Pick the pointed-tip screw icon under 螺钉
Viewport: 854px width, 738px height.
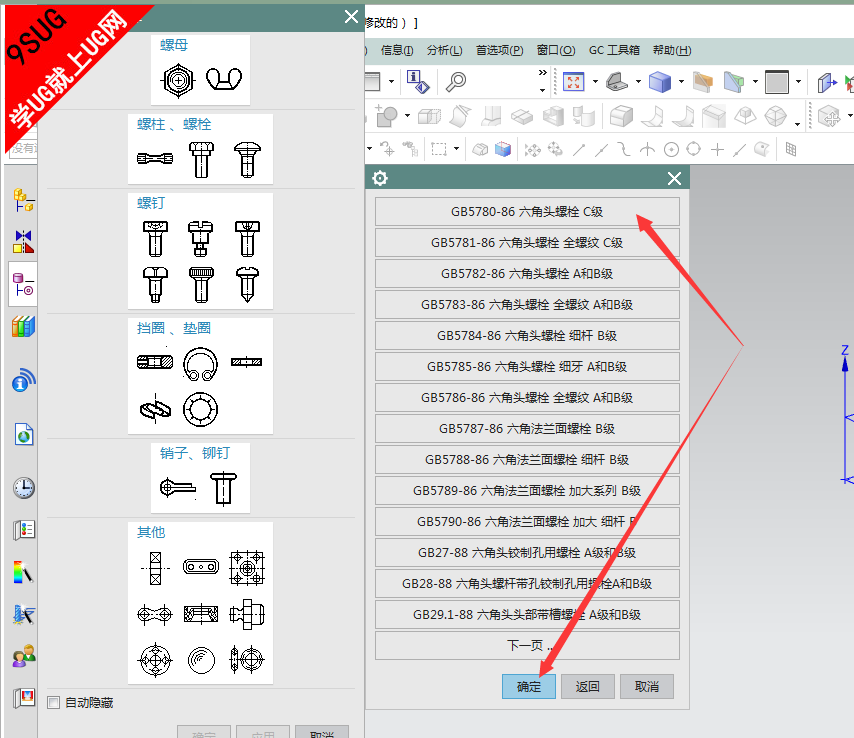[x=247, y=284]
